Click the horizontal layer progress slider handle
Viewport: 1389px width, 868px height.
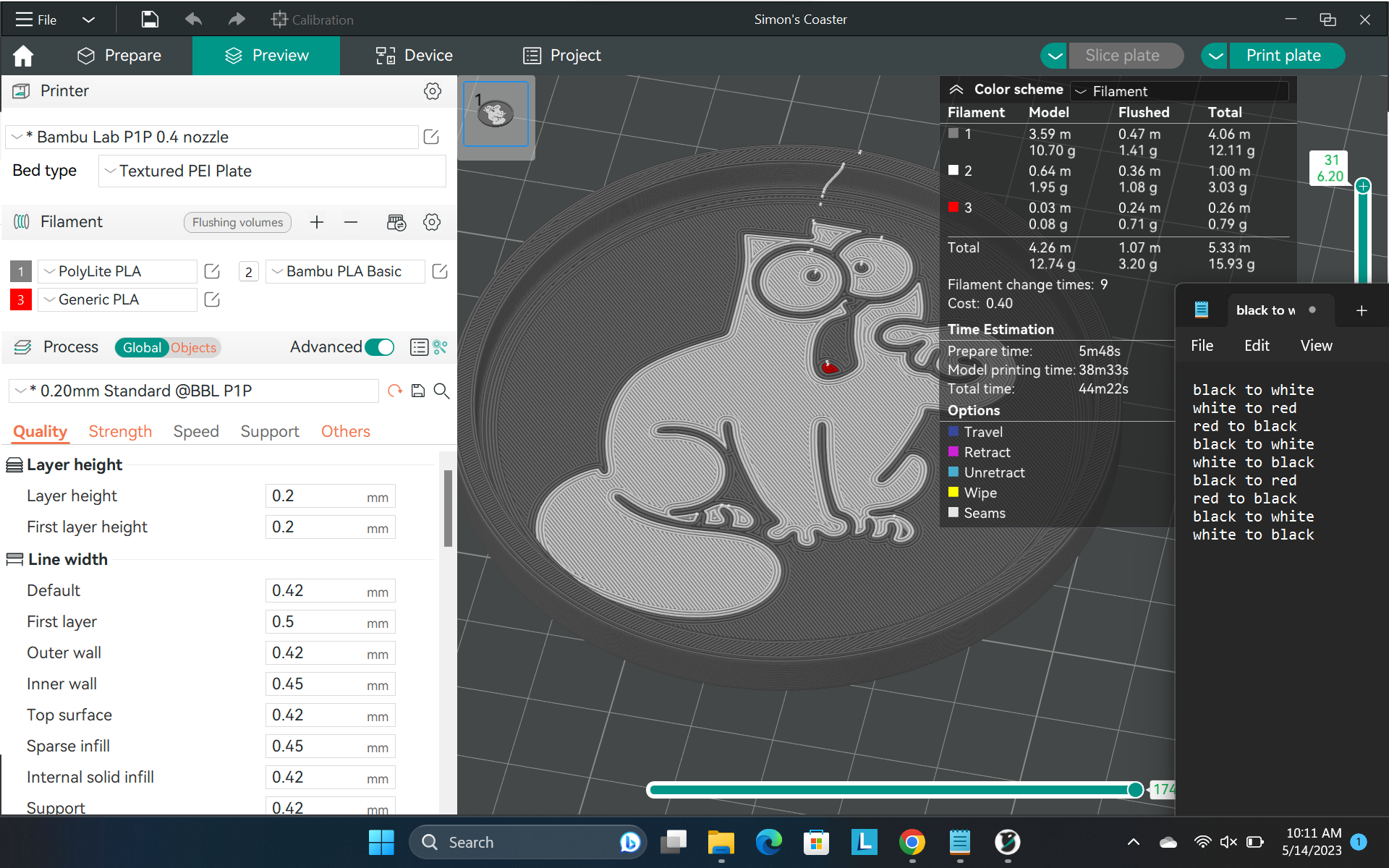(x=1135, y=790)
